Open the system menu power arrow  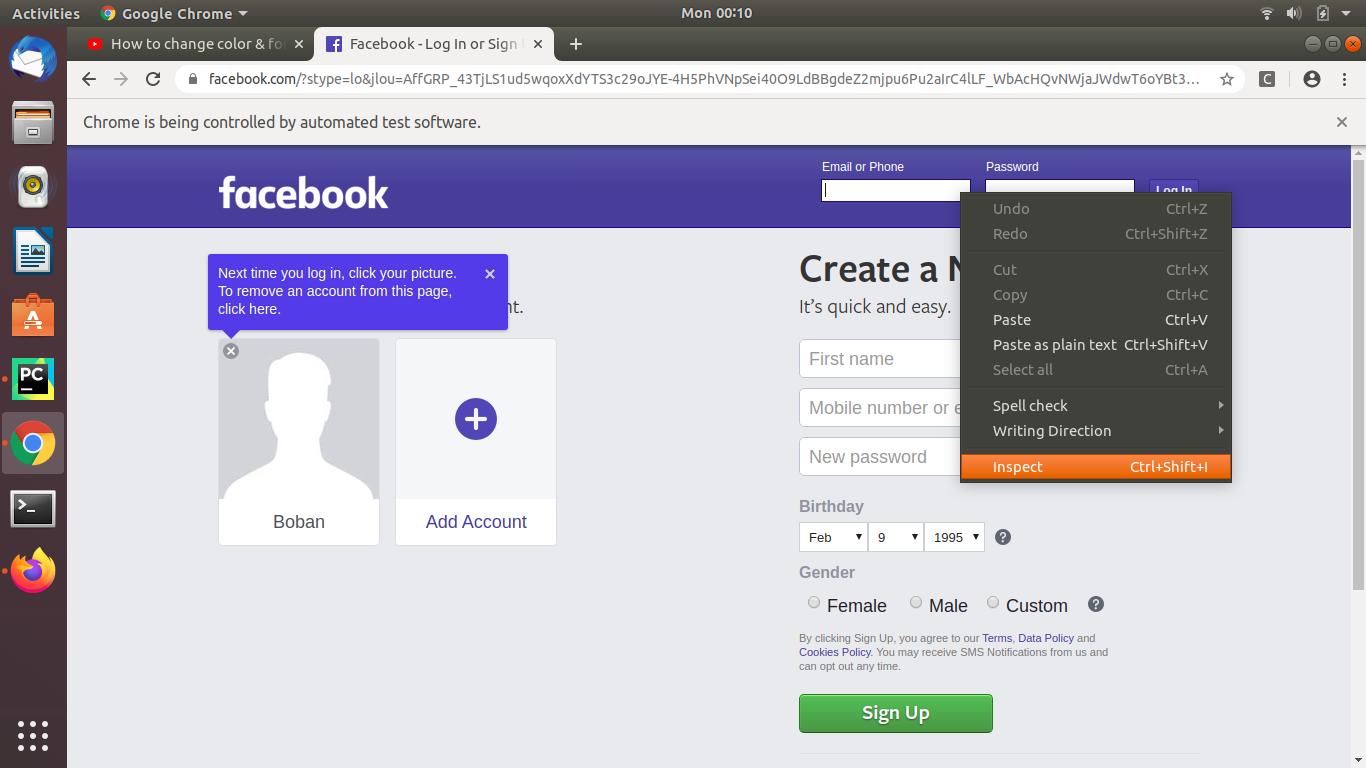tap(1348, 13)
